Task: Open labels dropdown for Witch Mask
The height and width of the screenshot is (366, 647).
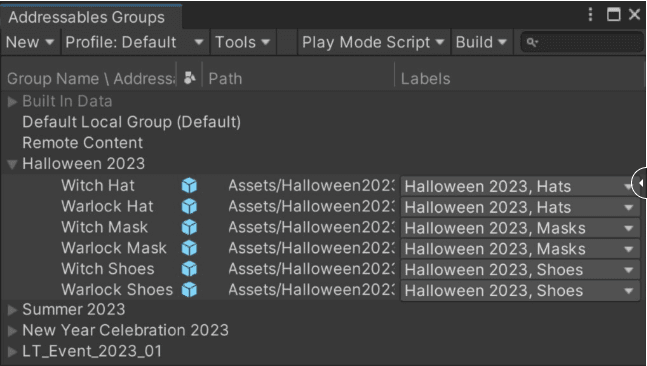Action: point(520,228)
